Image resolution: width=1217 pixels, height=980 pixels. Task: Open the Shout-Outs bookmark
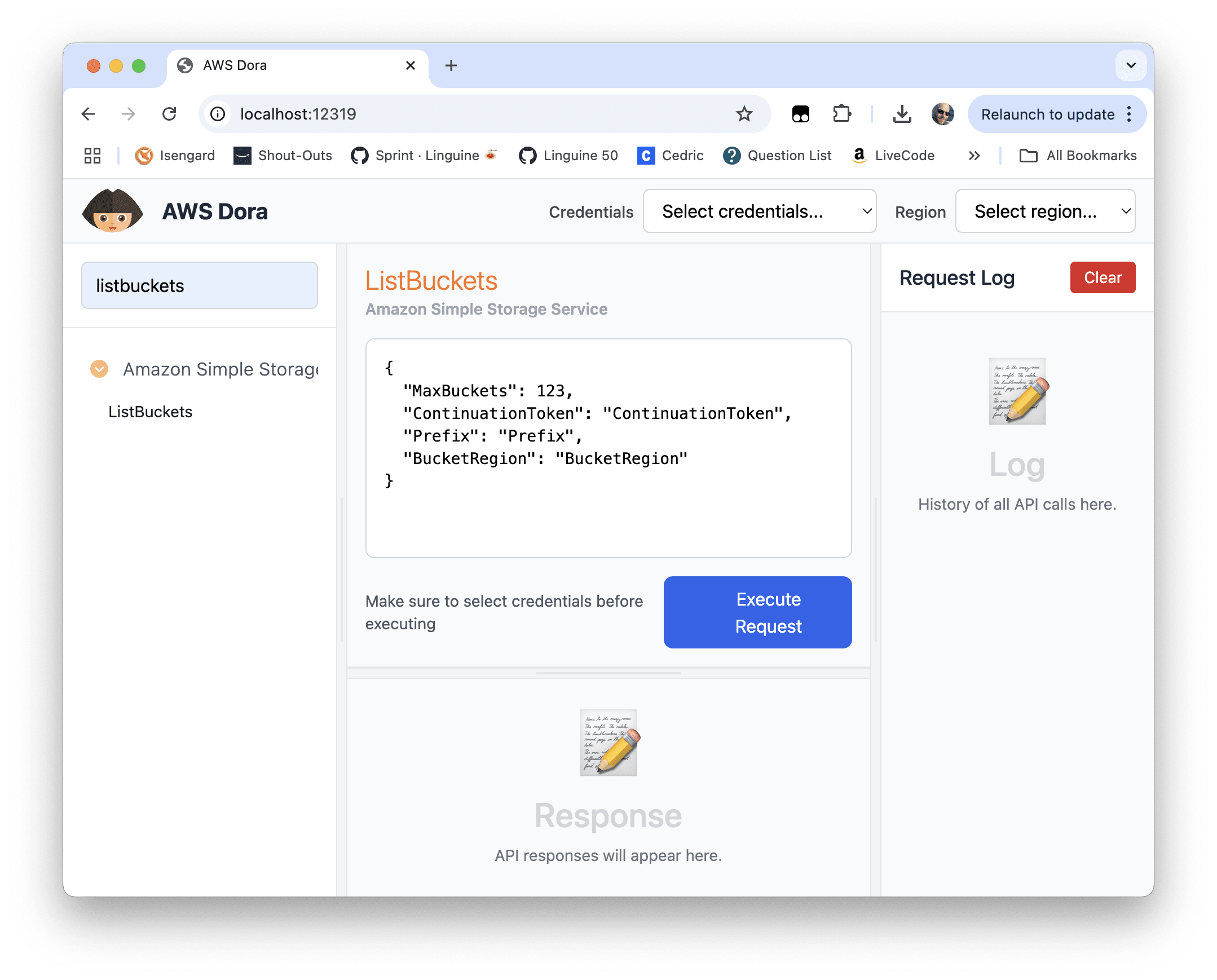tap(282, 156)
